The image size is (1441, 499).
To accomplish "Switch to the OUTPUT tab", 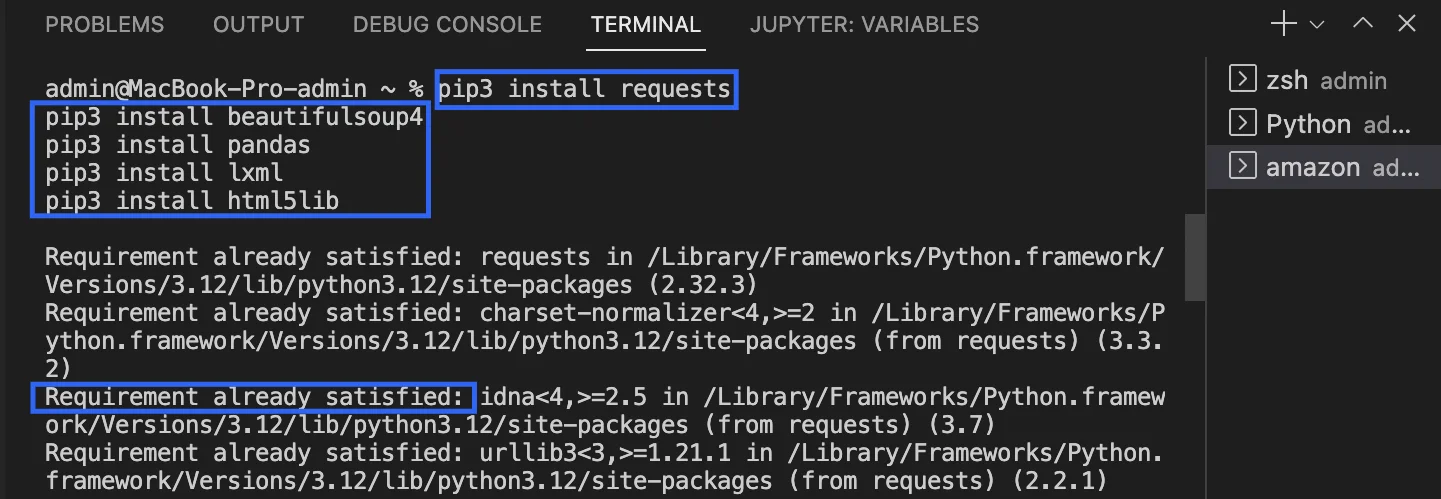I will 259,25.
